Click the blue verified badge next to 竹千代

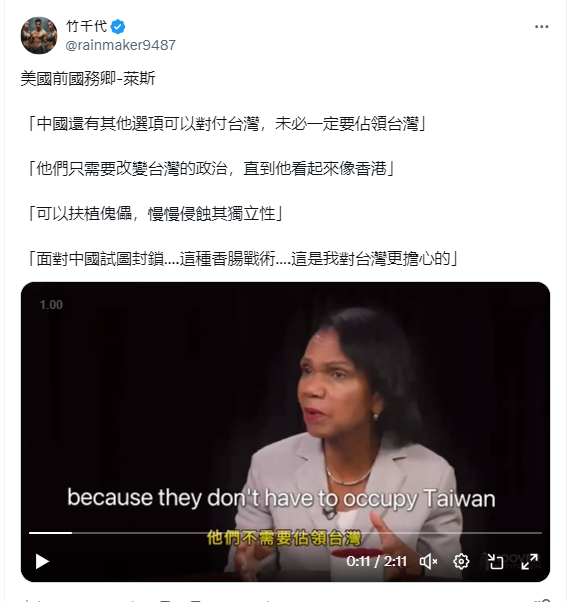(118, 26)
